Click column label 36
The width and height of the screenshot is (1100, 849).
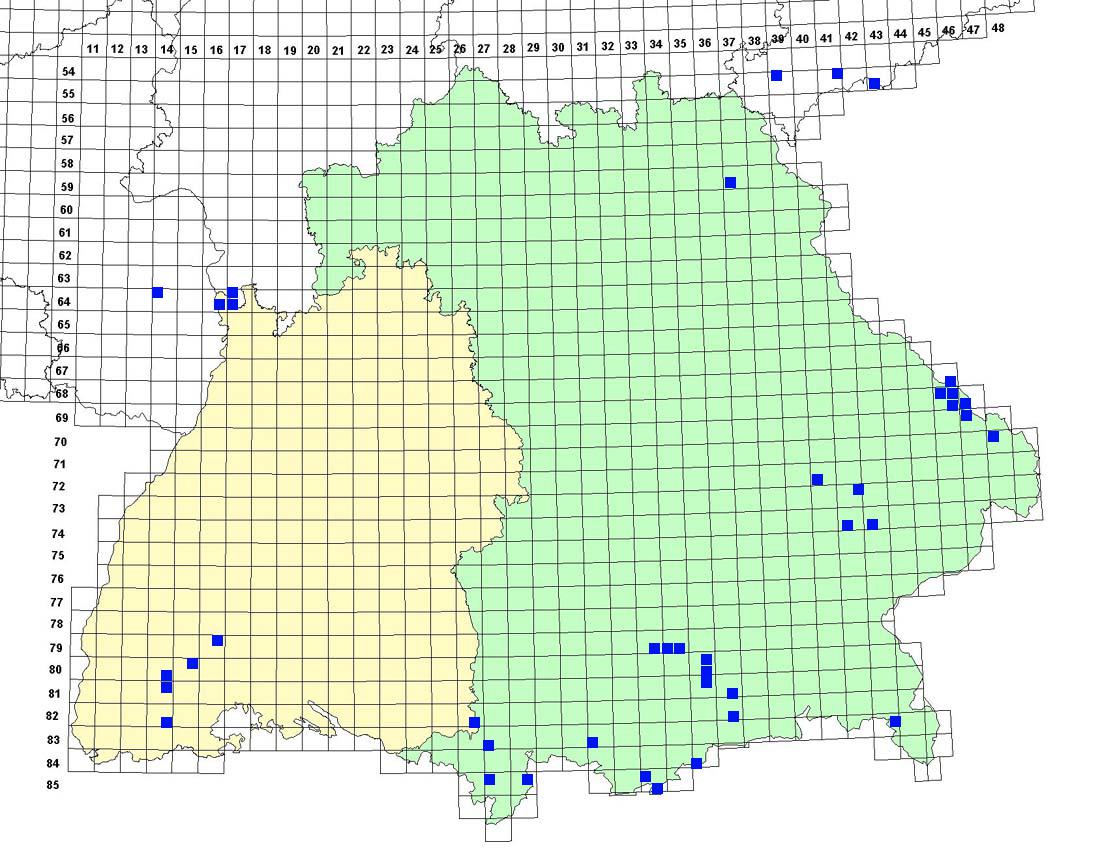(x=705, y=42)
